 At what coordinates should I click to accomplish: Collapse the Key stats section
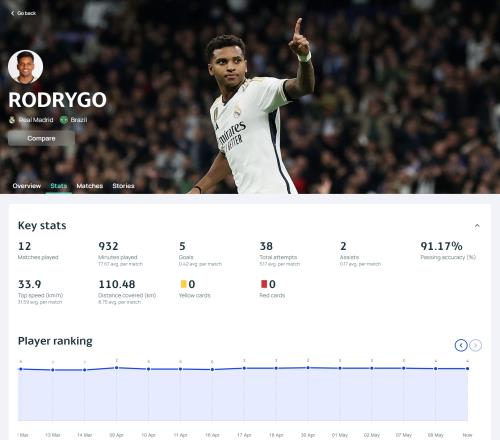477,226
